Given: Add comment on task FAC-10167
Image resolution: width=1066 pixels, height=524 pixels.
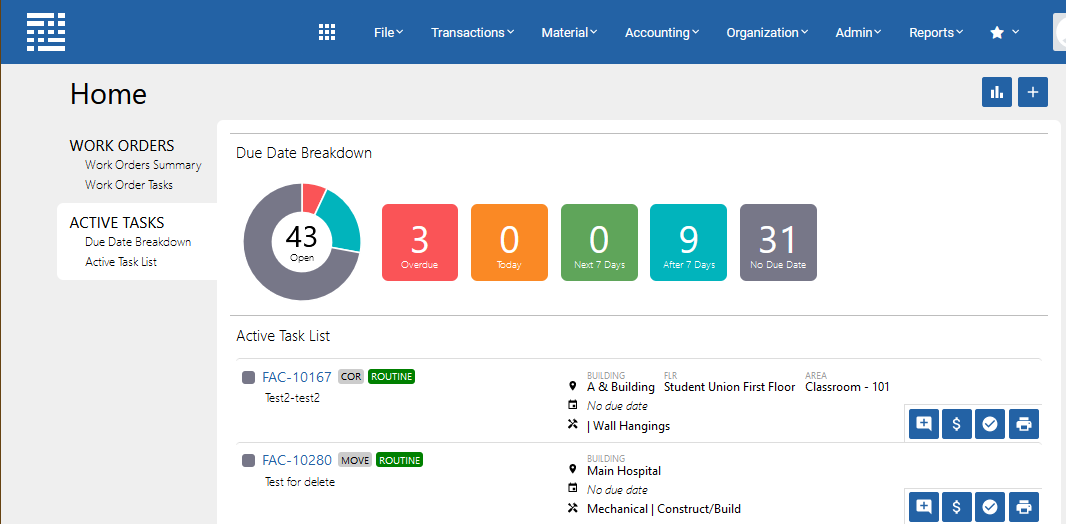Looking at the screenshot, I should click(923, 424).
